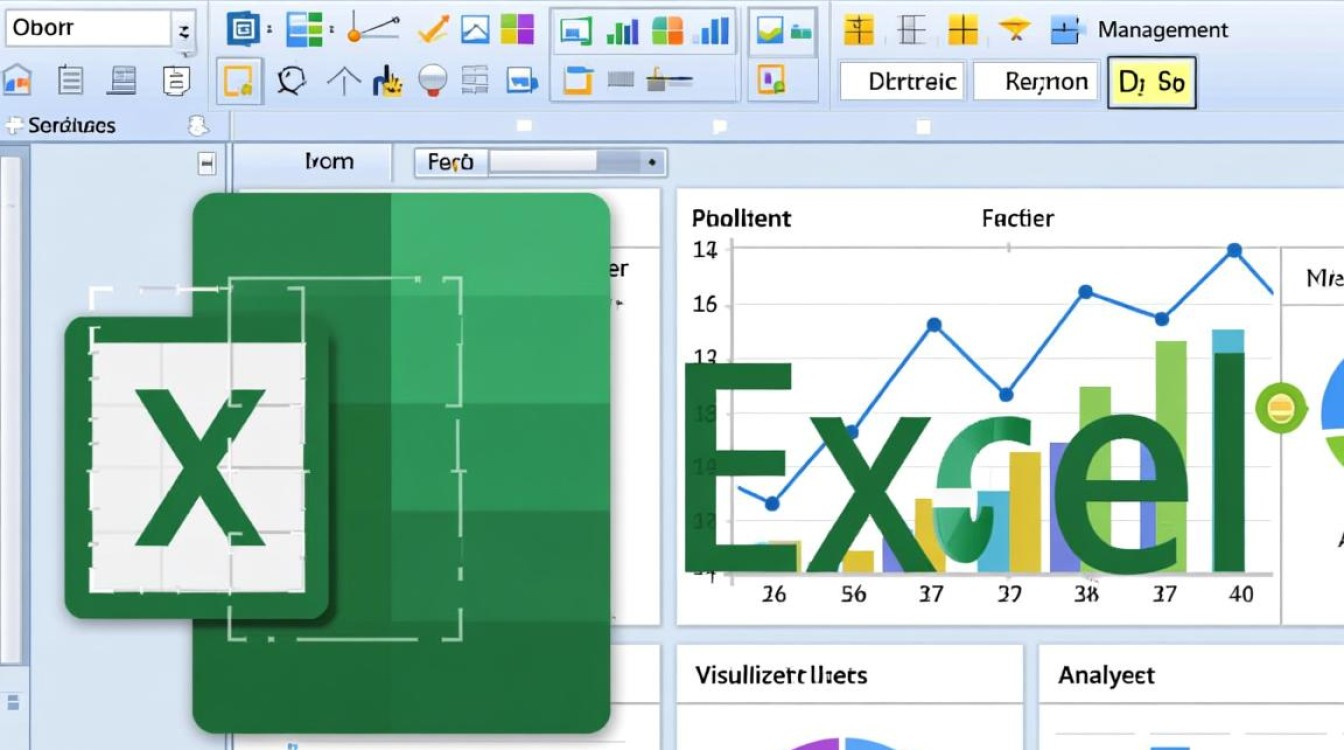Click the note page icon with folded corner

(175, 79)
